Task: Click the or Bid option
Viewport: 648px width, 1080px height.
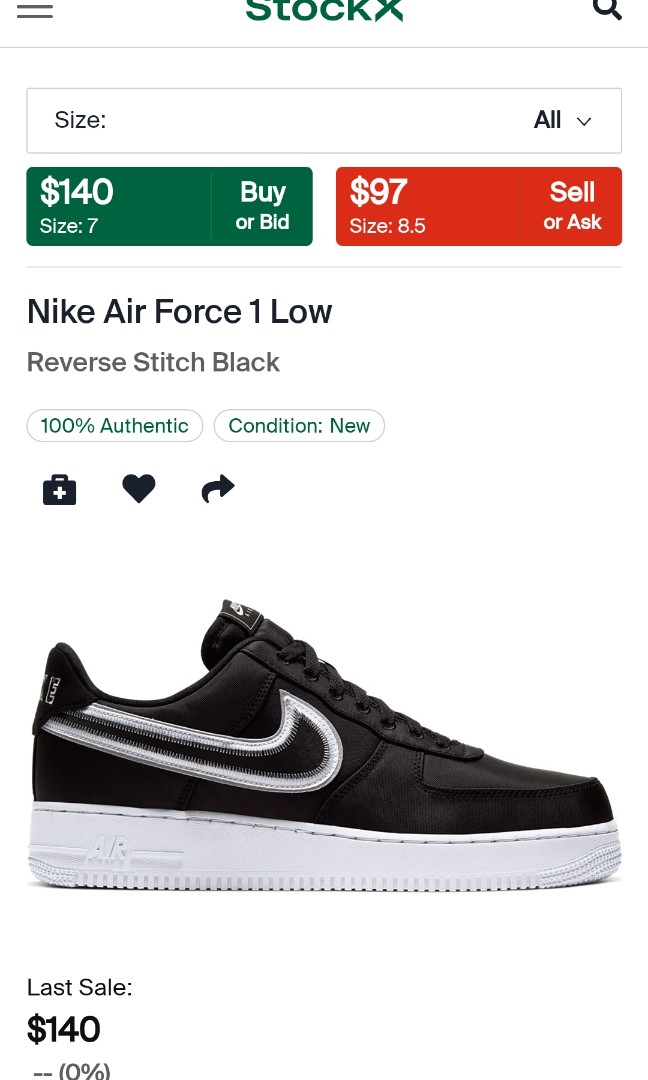Action: (262, 222)
